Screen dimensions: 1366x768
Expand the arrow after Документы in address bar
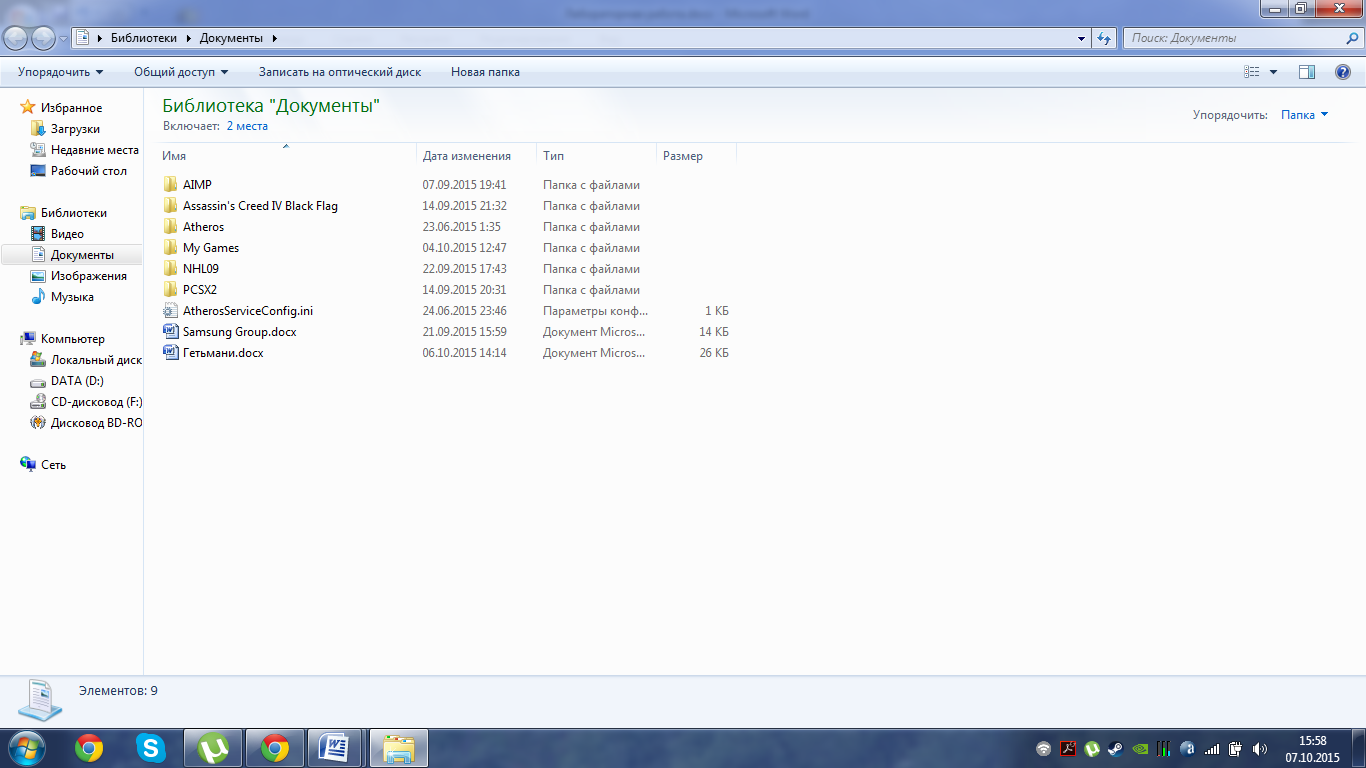tap(274, 38)
